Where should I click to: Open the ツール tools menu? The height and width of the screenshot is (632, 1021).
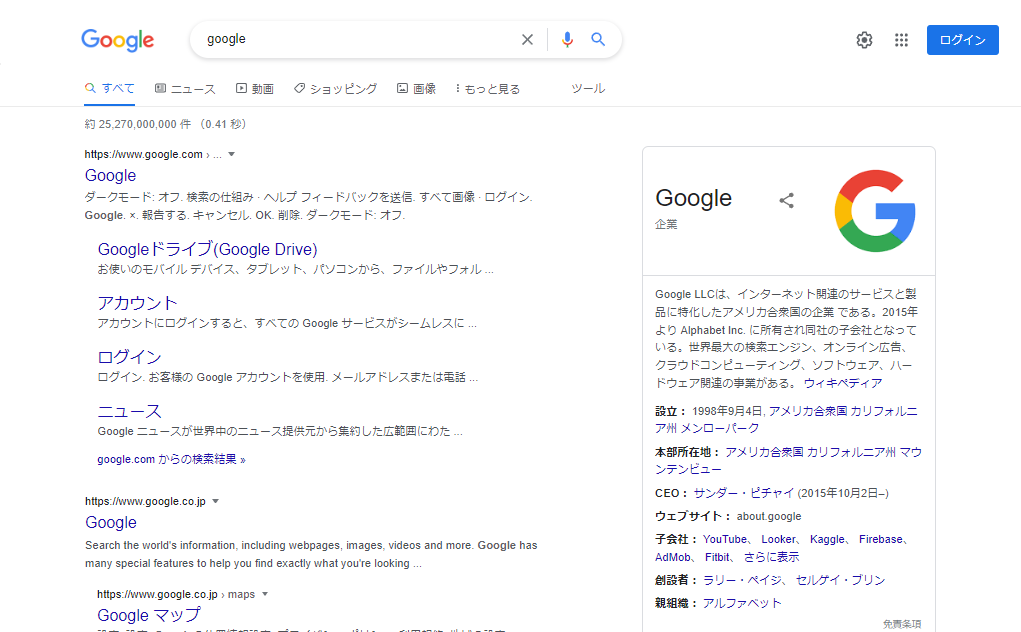(587, 89)
